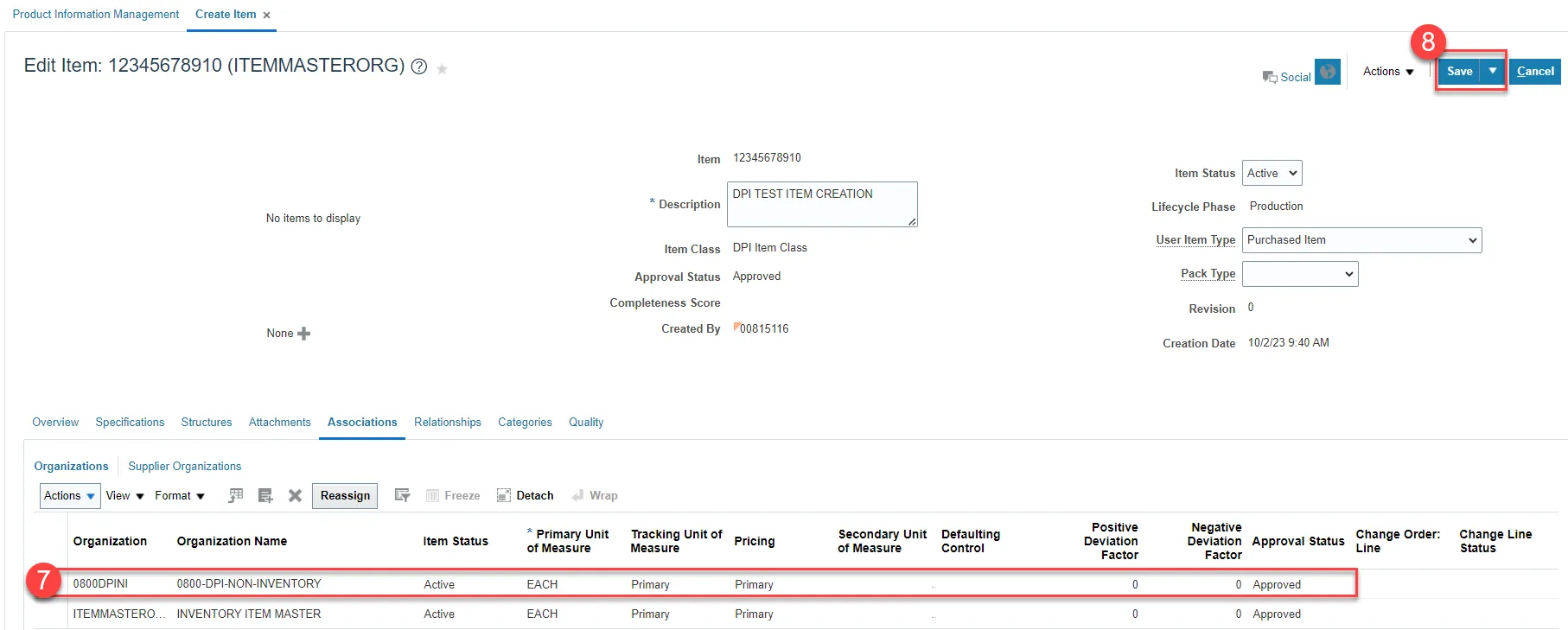Viewport: 1568px width, 630px height.
Task: Click the Secondary Unit of Measure column header
Action: [x=883, y=541]
